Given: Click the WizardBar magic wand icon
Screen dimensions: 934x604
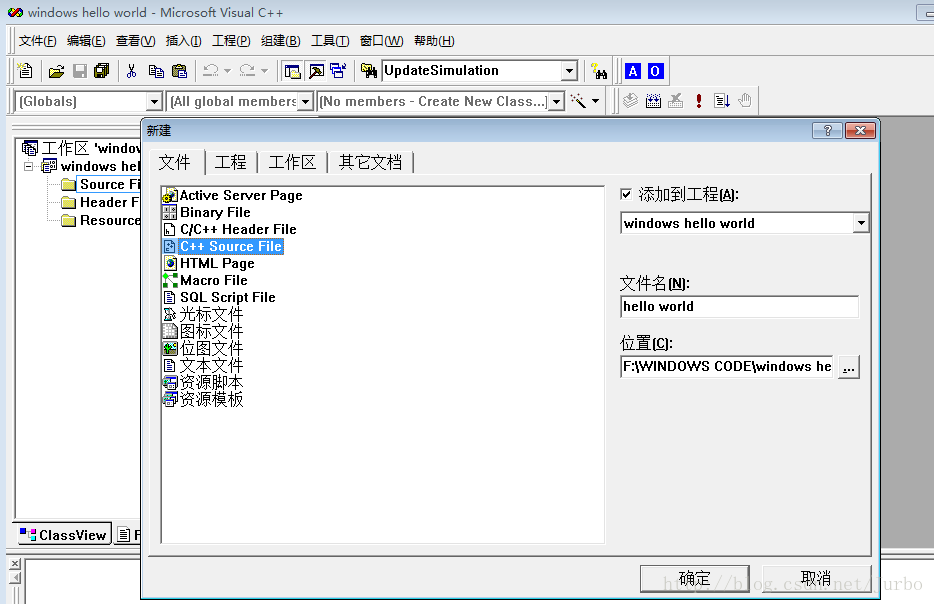Looking at the screenshot, I should (578, 101).
